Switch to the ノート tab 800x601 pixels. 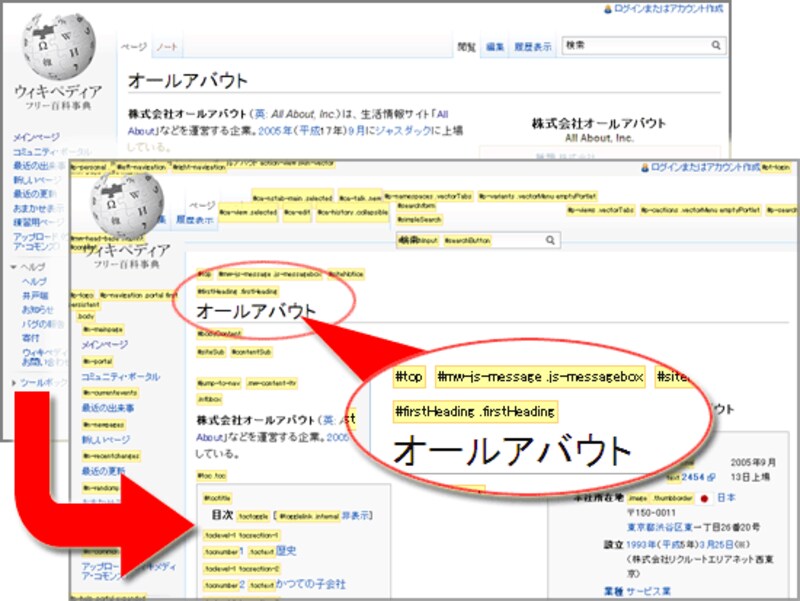pyautogui.click(x=167, y=45)
